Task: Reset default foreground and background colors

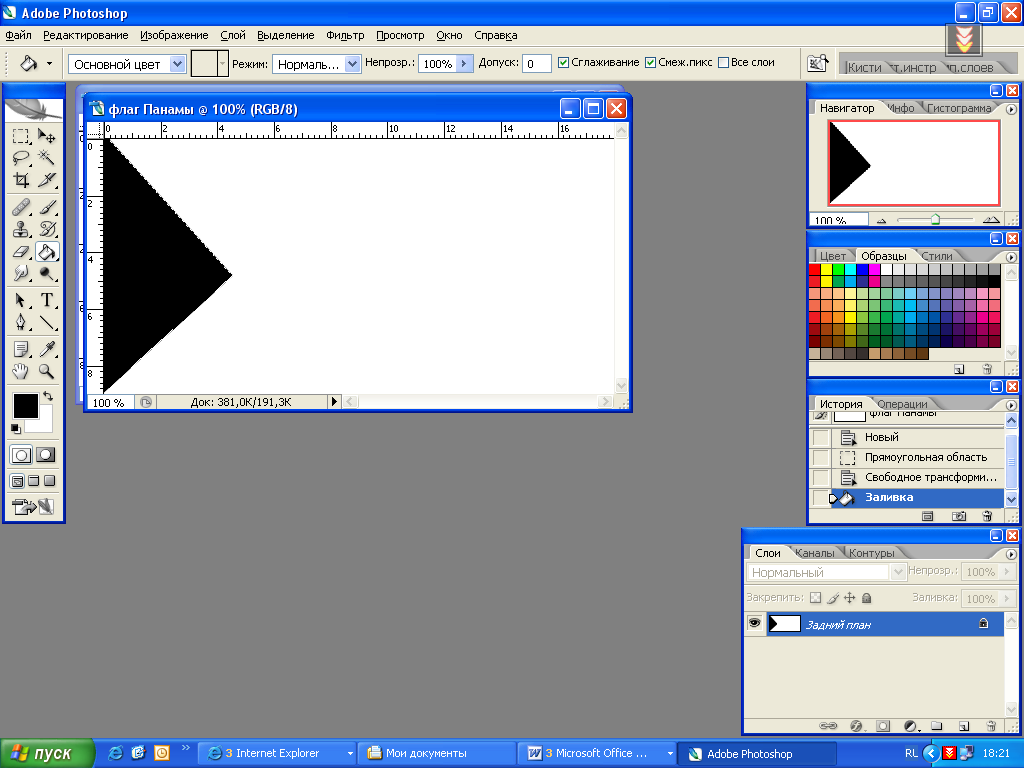Action: (16, 429)
